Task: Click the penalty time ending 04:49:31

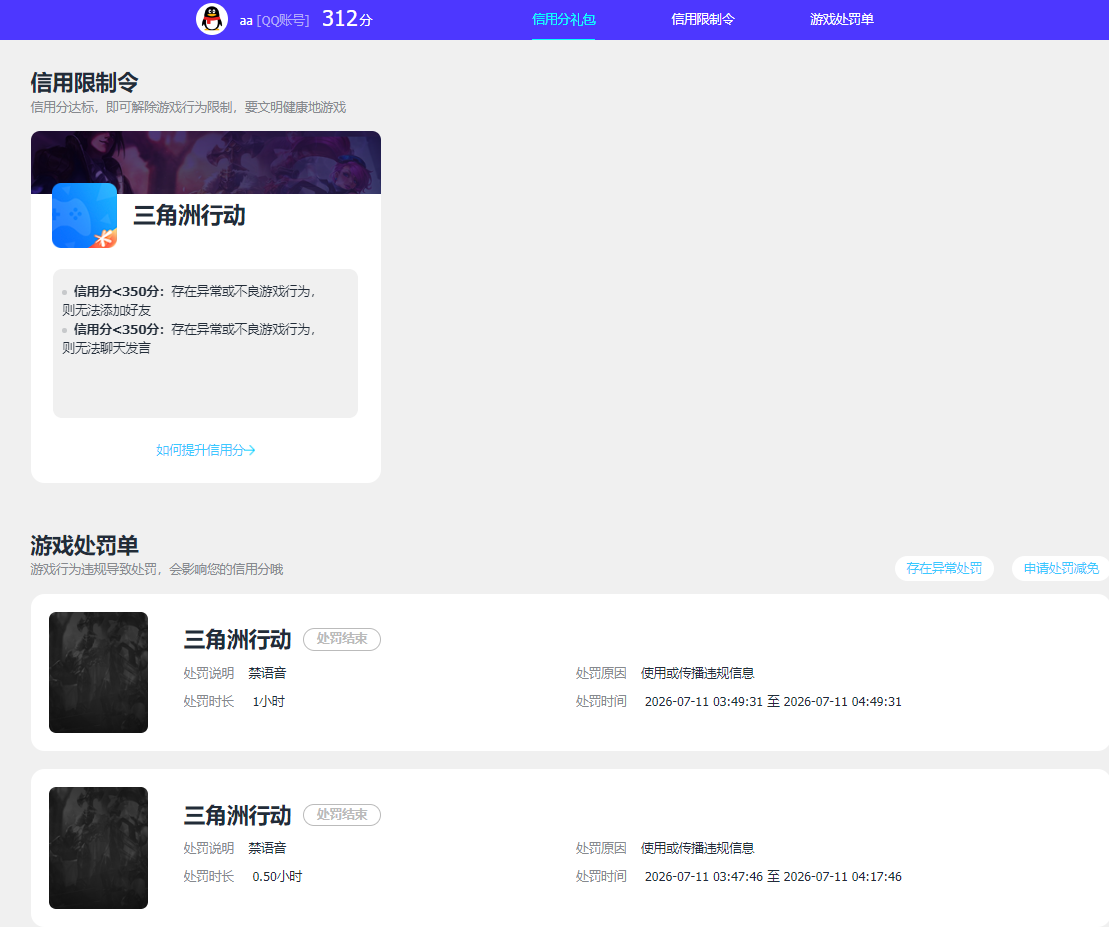Action: point(773,701)
